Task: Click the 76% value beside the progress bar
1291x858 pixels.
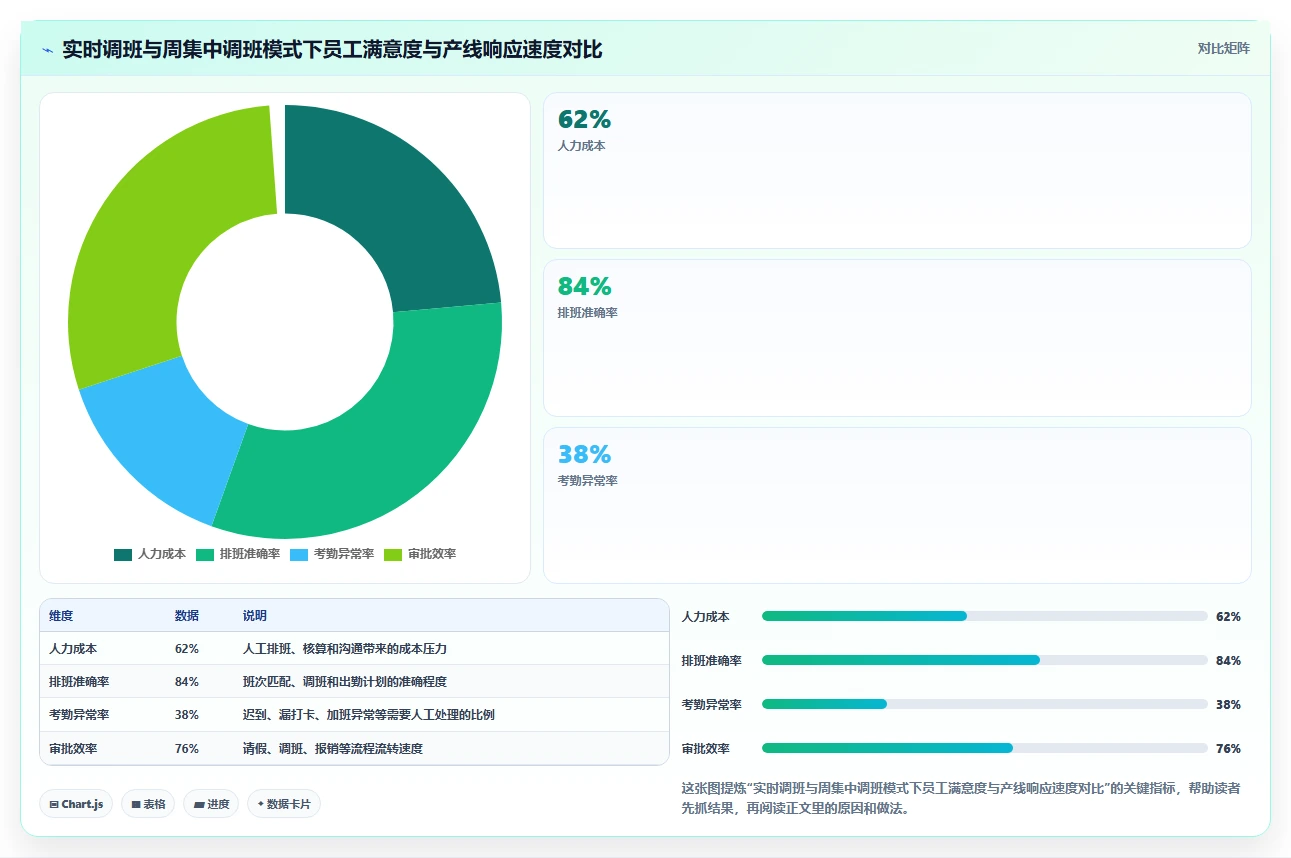Action: pyautogui.click(x=1228, y=748)
